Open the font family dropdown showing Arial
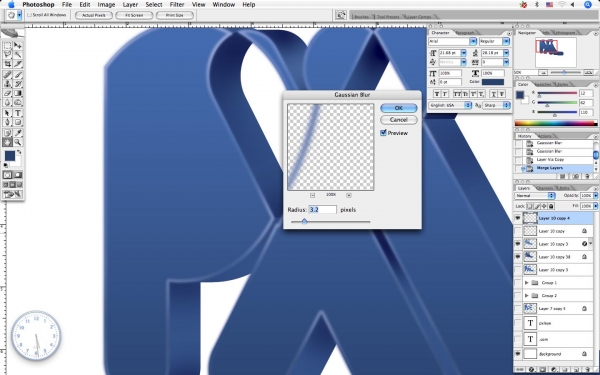 point(473,41)
